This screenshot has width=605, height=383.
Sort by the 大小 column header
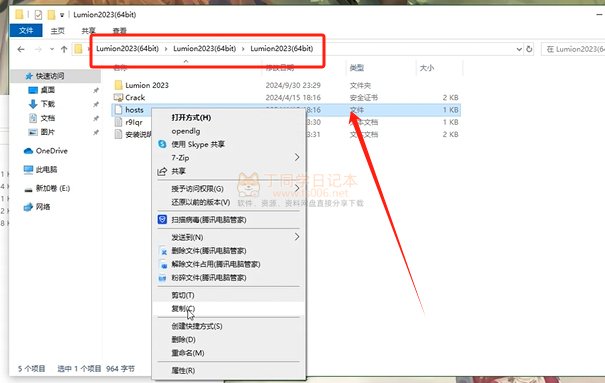427,68
